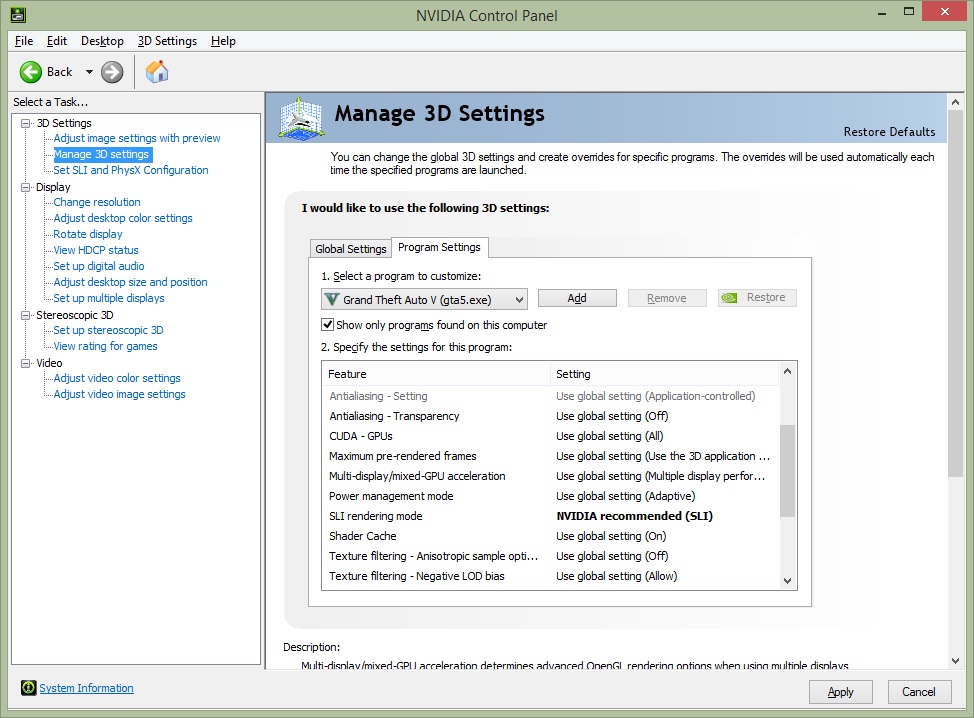Open the Help menu
This screenshot has width=974, height=718.
[x=223, y=41]
